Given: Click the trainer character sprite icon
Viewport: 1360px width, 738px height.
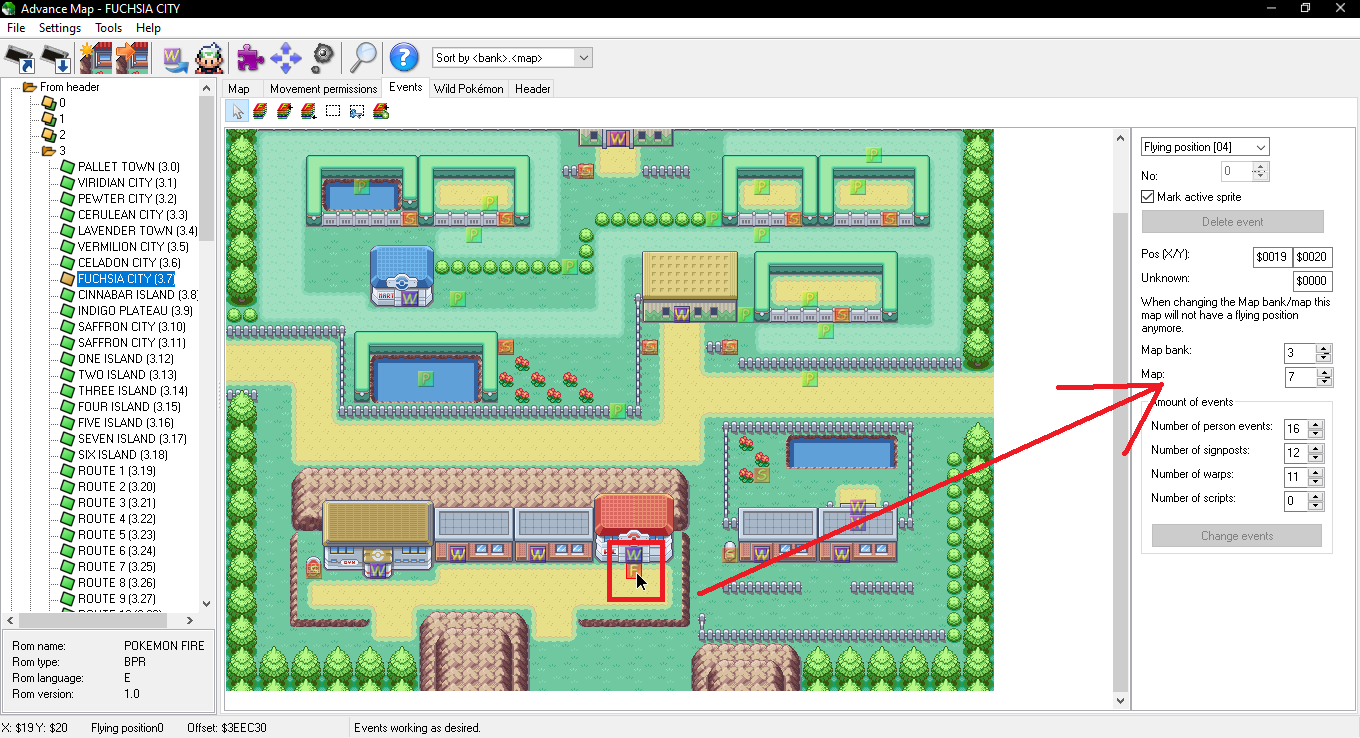Looking at the screenshot, I should point(209,58).
